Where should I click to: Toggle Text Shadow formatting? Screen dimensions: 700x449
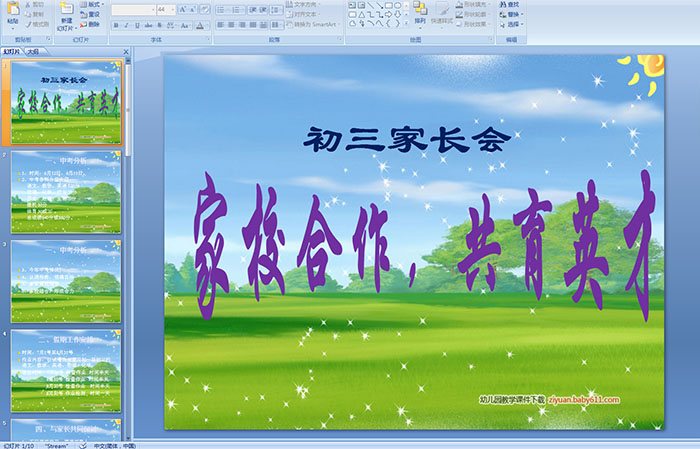click(160, 25)
